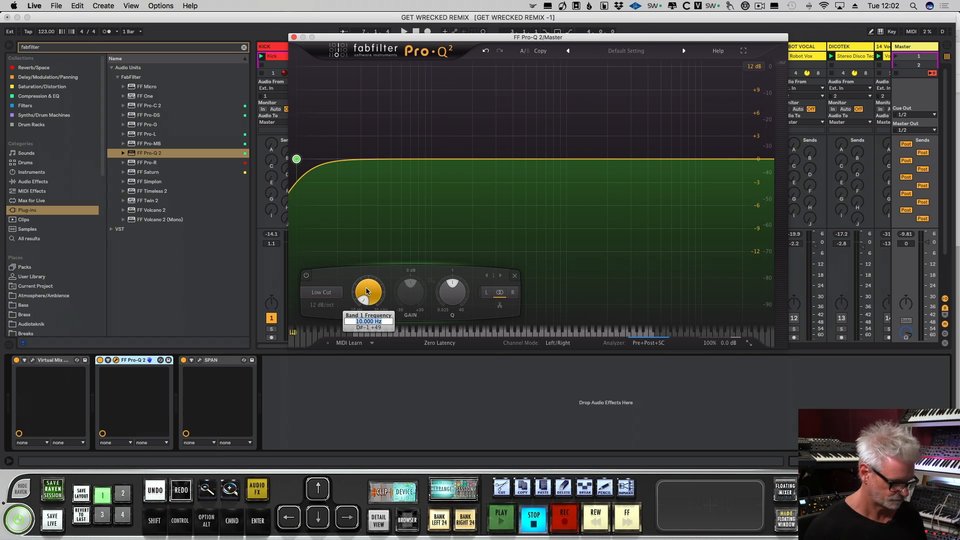960x540 pixels.
Task: Click the yellow track 1 activator button
Action: [271, 318]
